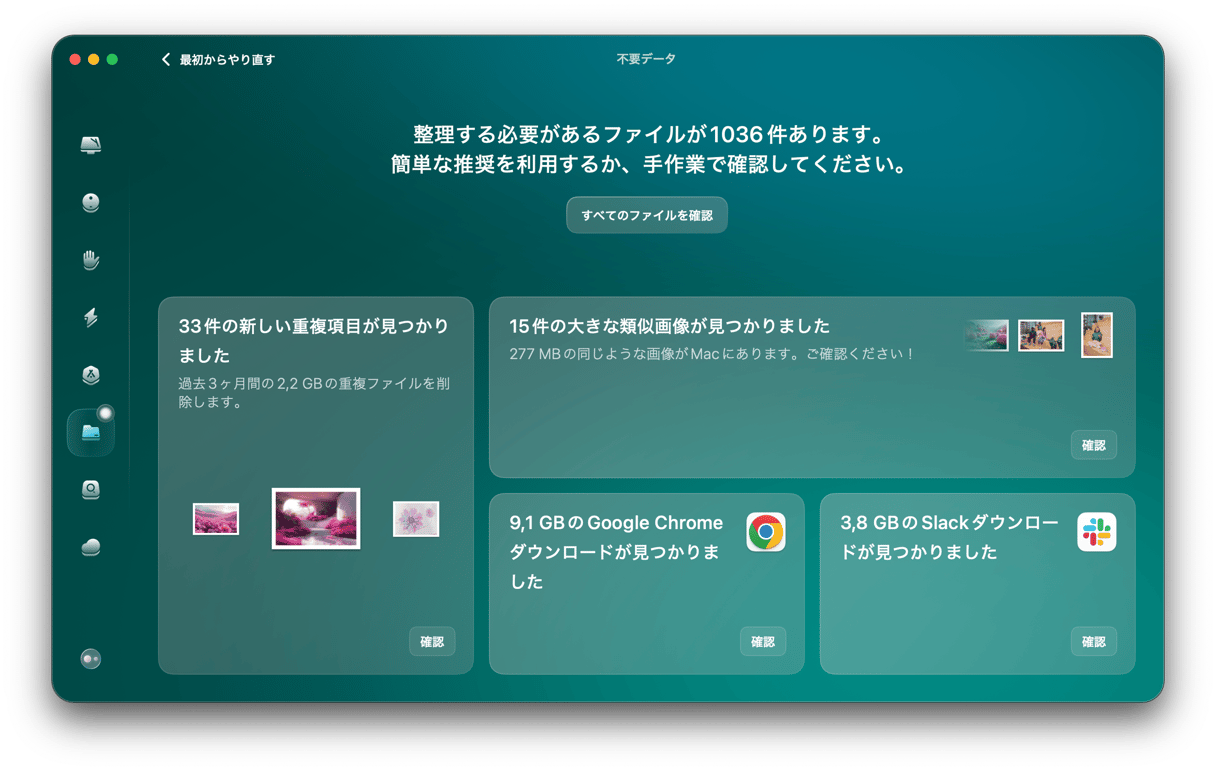The width and height of the screenshot is (1216, 771).
Task: Go back with 最初からやり直す
Action: 218,60
